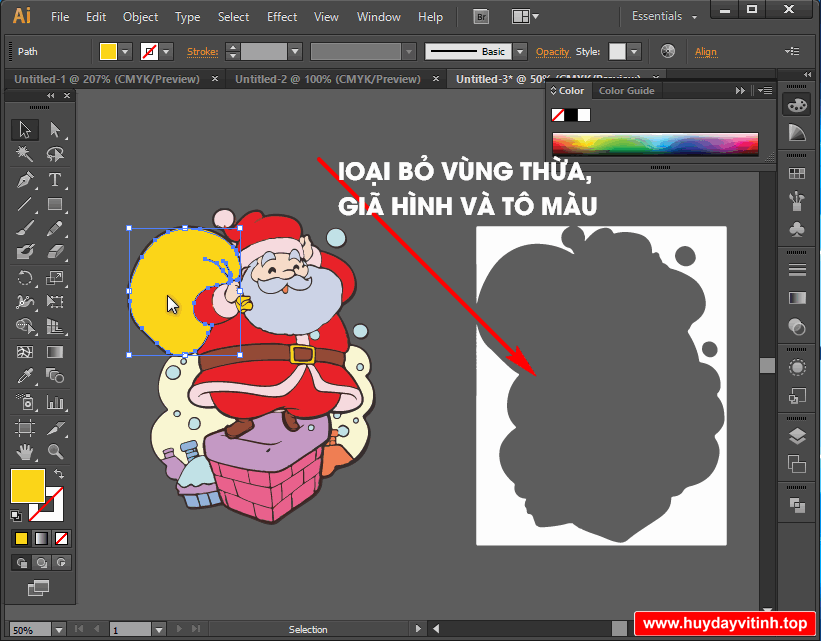Select the Pencil tool
The width and height of the screenshot is (821, 641).
[x=55, y=228]
